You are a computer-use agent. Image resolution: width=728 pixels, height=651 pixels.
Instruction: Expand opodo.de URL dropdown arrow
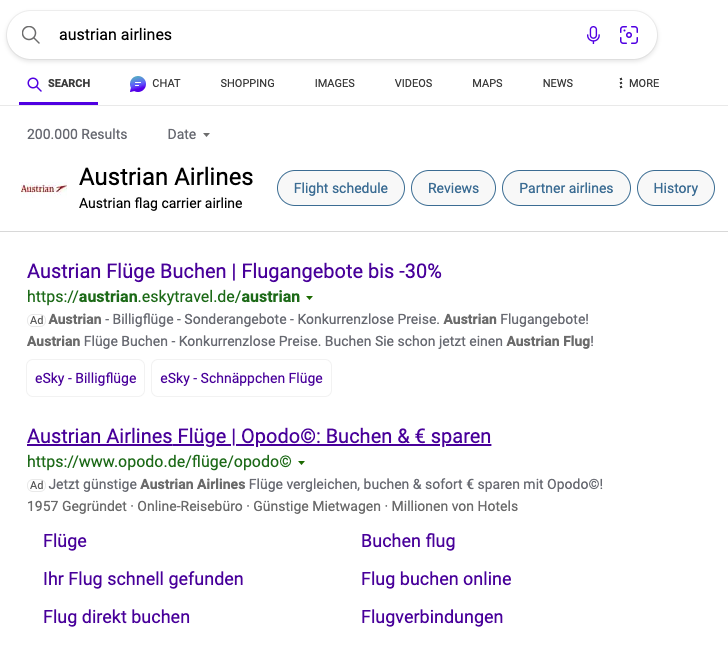point(301,462)
